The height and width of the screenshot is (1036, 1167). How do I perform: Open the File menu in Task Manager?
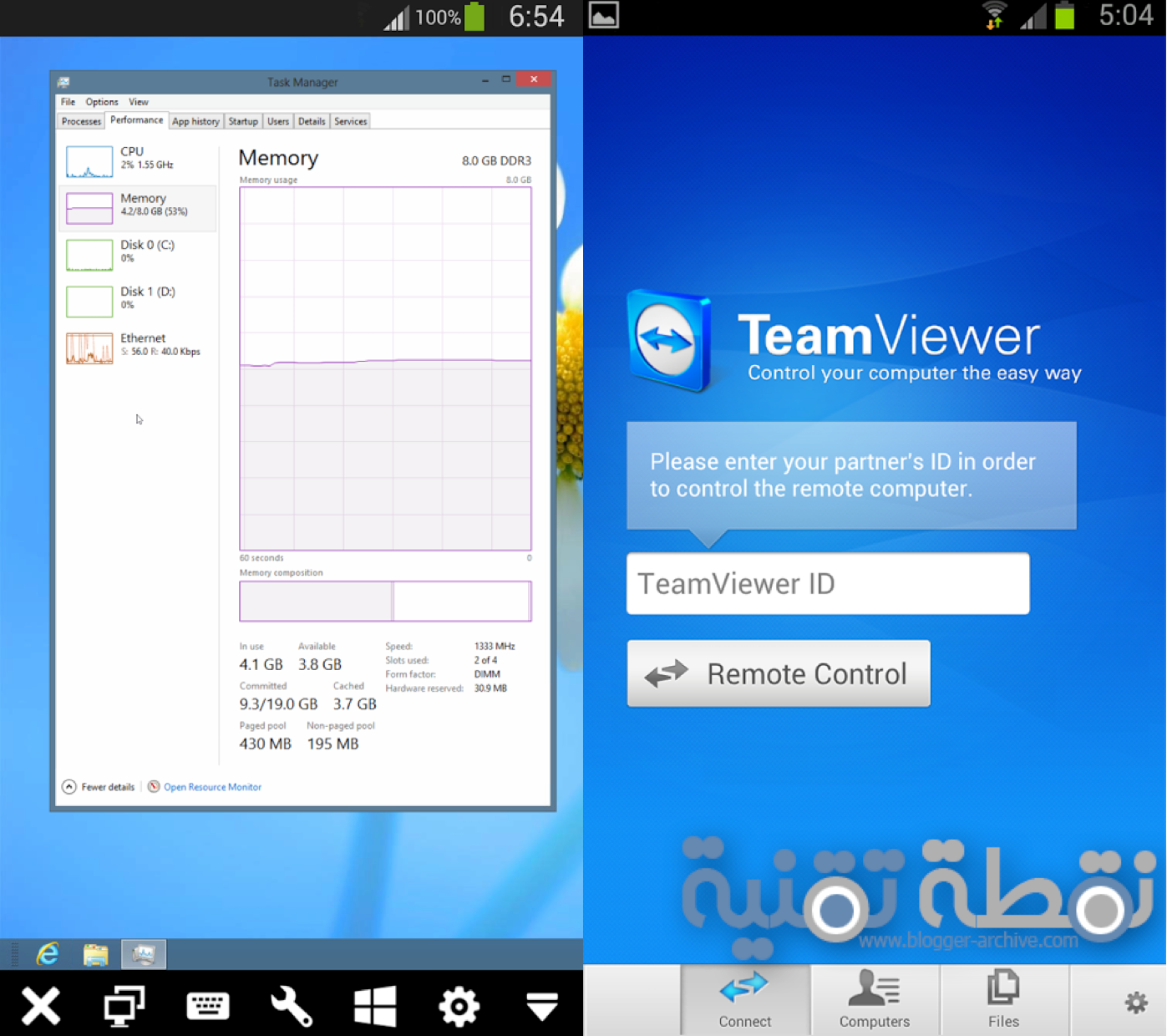pyautogui.click(x=68, y=102)
